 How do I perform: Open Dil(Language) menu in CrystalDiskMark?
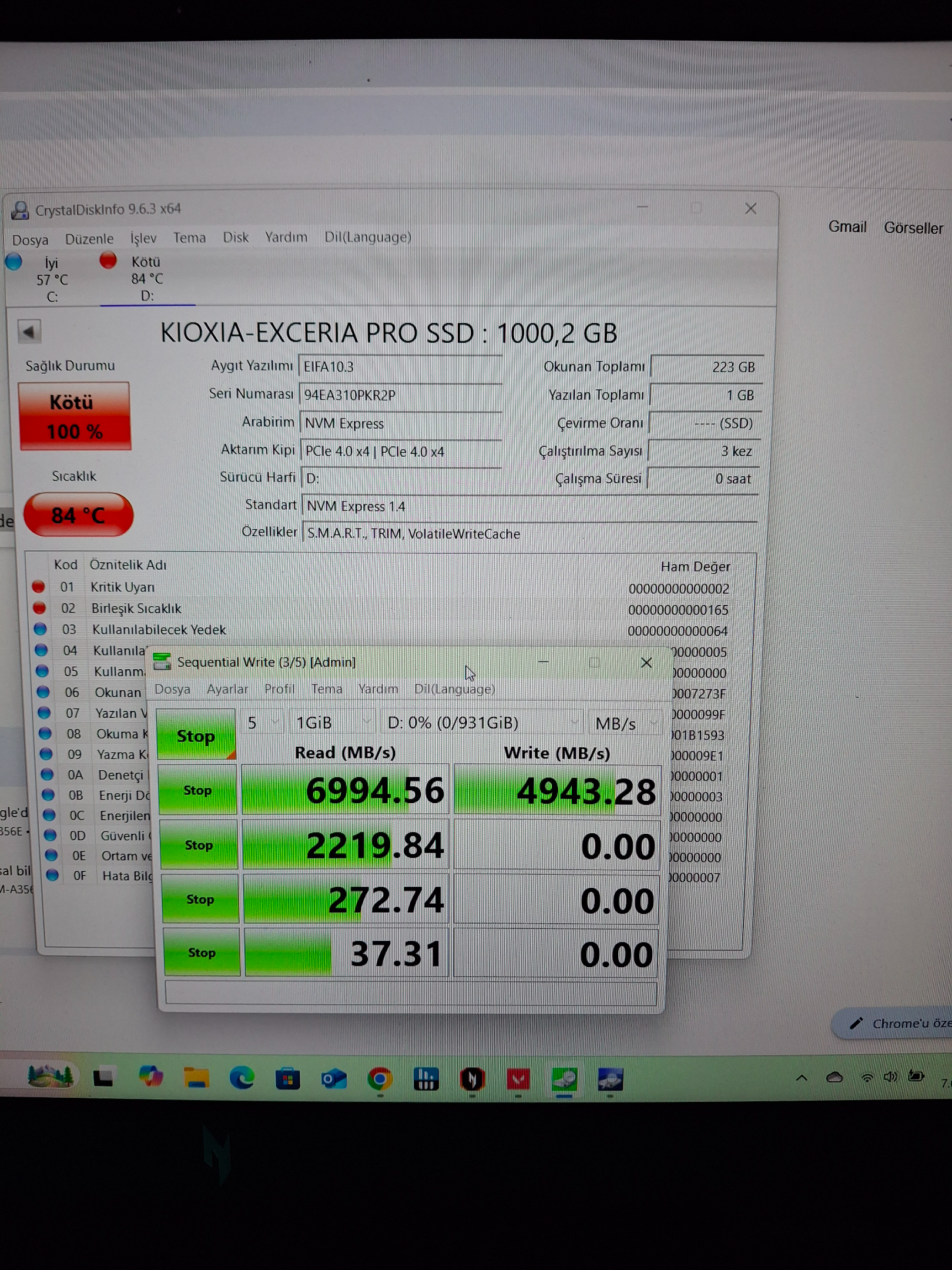pos(454,689)
